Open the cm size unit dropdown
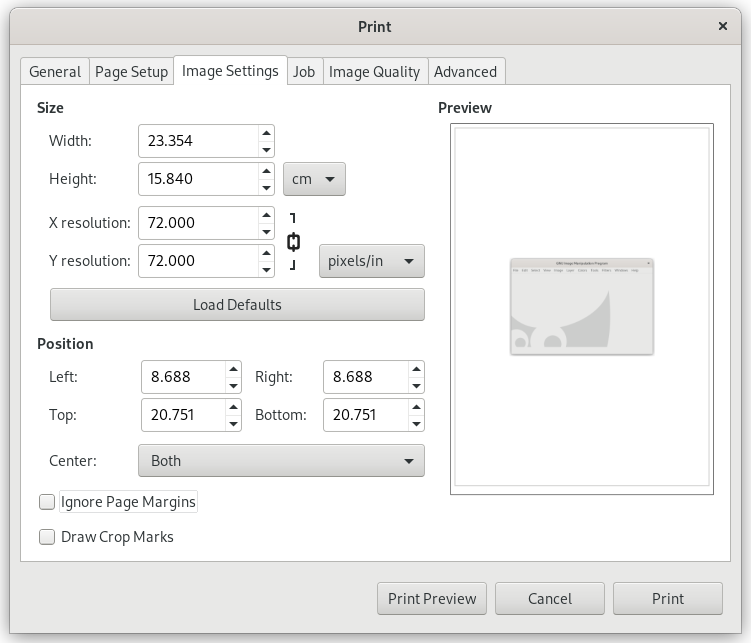 315,180
